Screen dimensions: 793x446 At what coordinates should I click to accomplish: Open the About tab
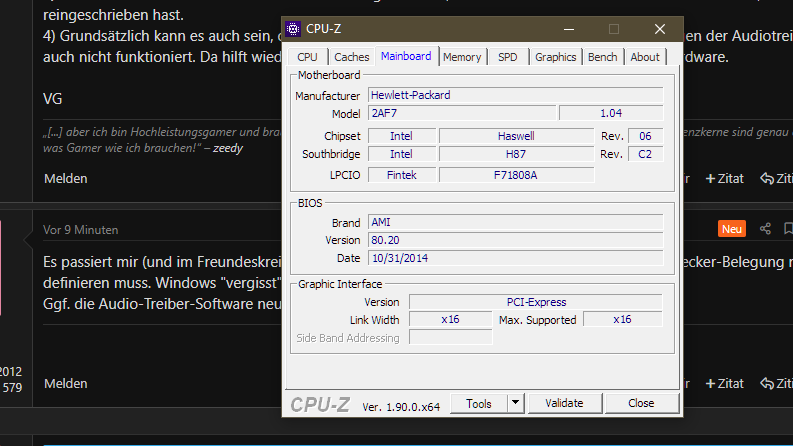point(645,57)
